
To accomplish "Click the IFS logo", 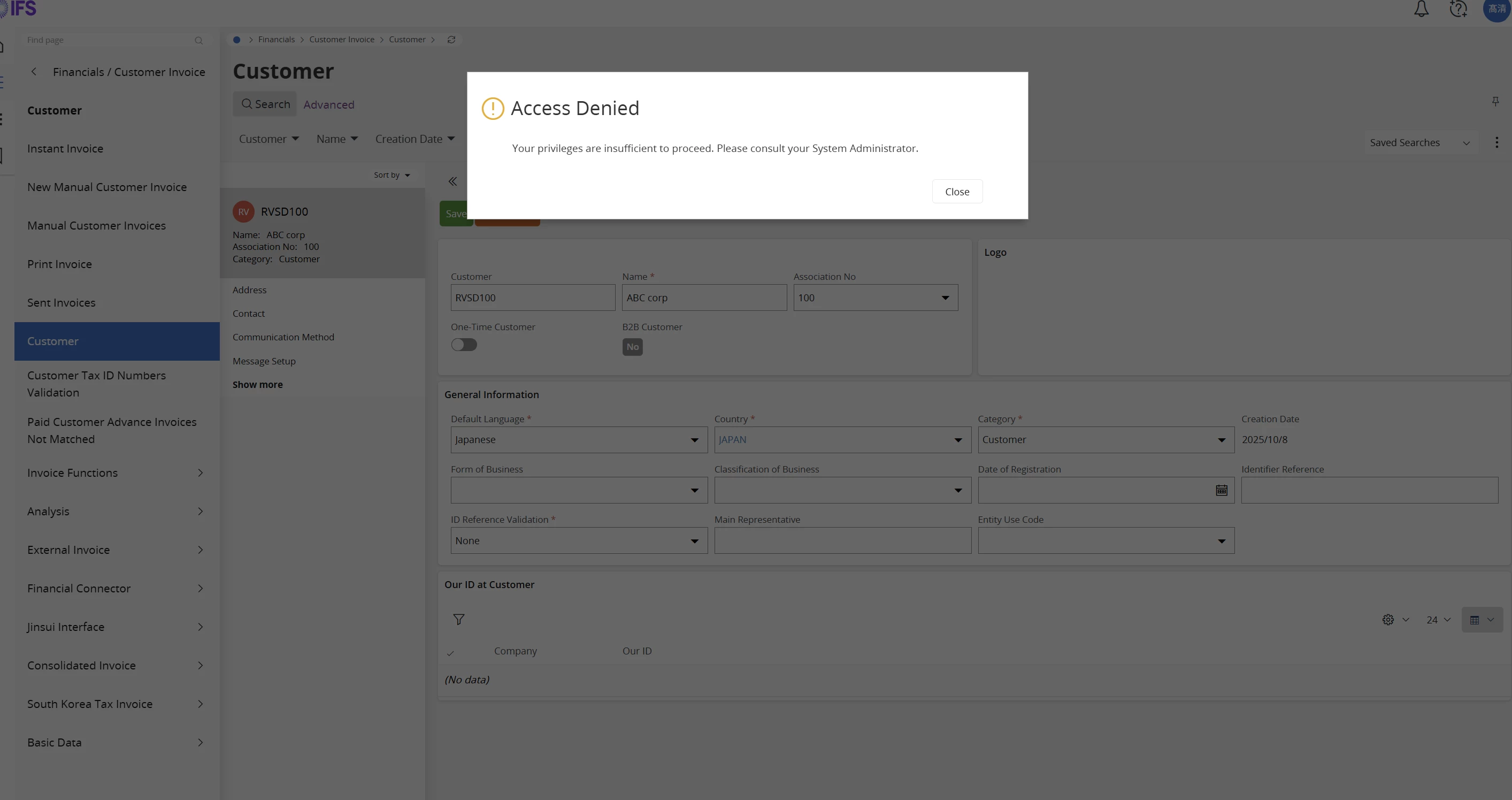I will pyautogui.click(x=19, y=9).
